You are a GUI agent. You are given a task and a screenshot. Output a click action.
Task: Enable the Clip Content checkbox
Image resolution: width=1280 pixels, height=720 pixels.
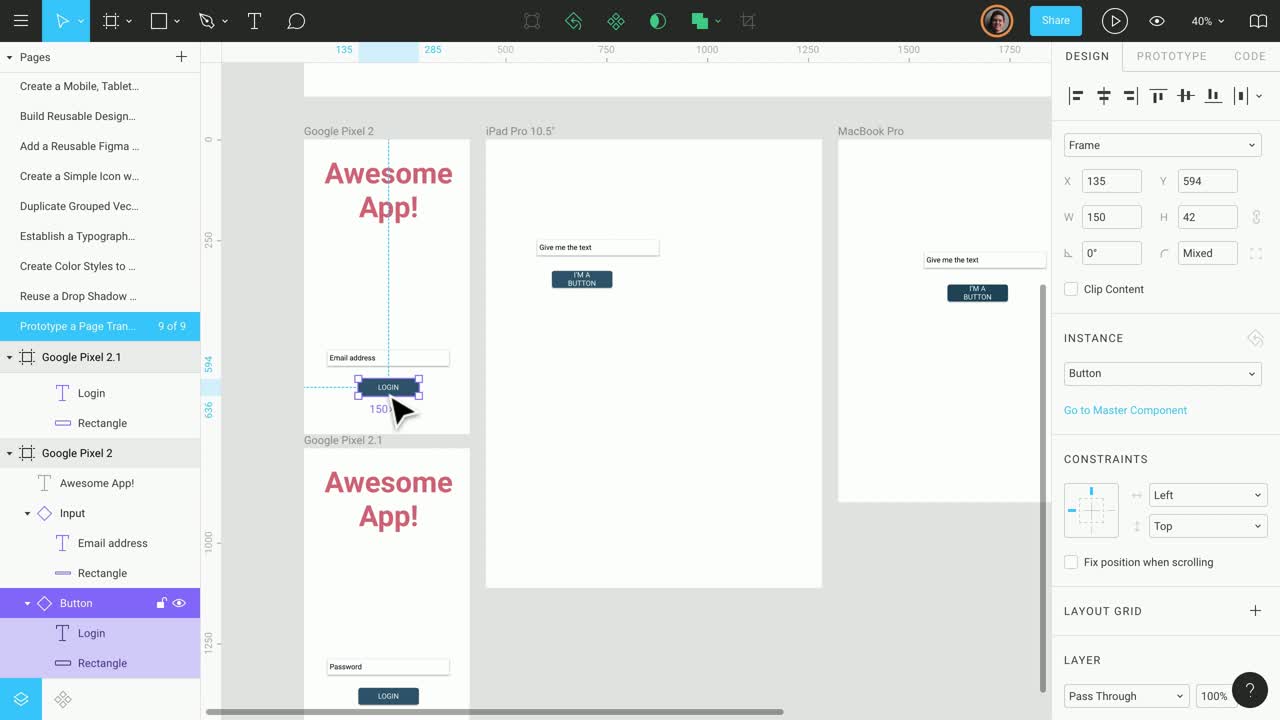tap(1071, 289)
